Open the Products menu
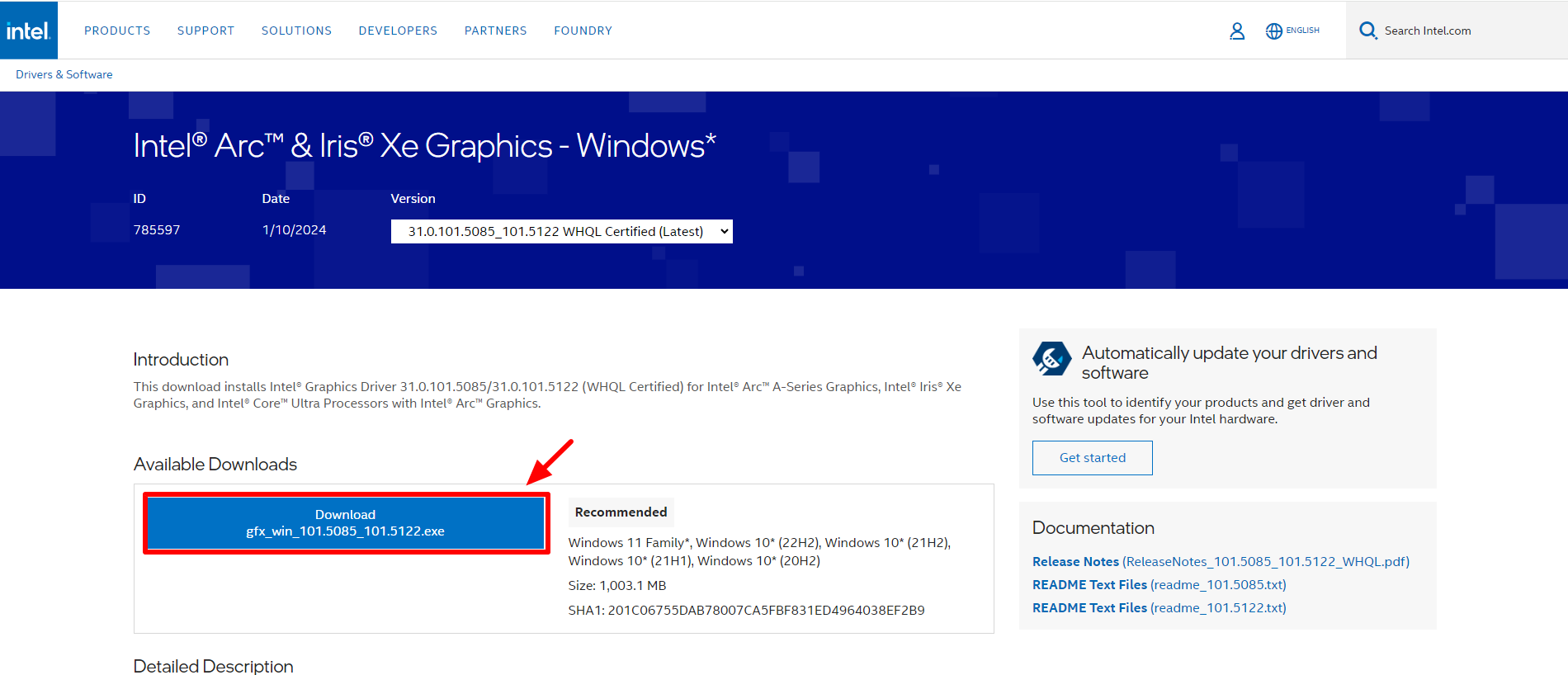 tap(117, 31)
